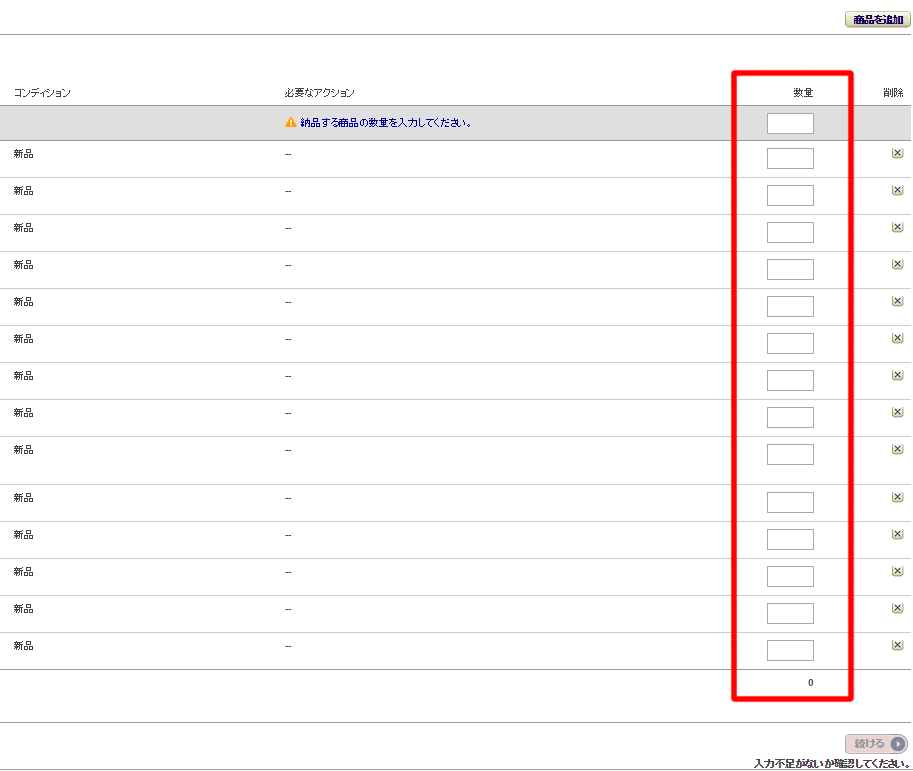Delete the twelfth 新品 row

tap(897, 571)
